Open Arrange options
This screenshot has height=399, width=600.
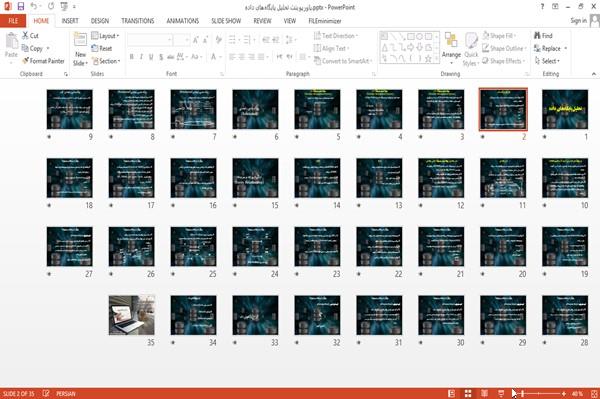point(451,49)
